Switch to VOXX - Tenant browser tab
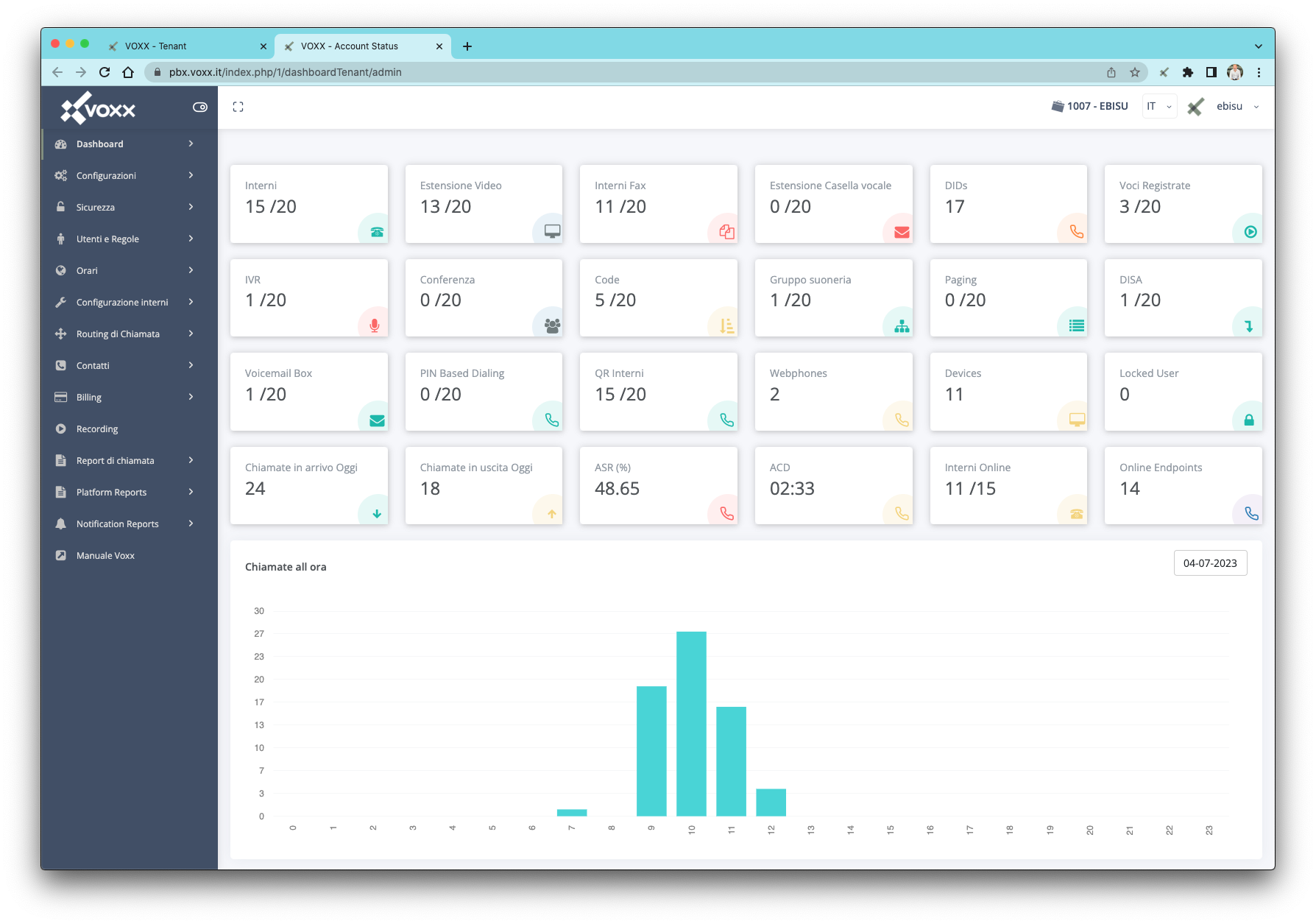Viewport: 1316px width, 924px height. pyautogui.click(x=187, y=46)
